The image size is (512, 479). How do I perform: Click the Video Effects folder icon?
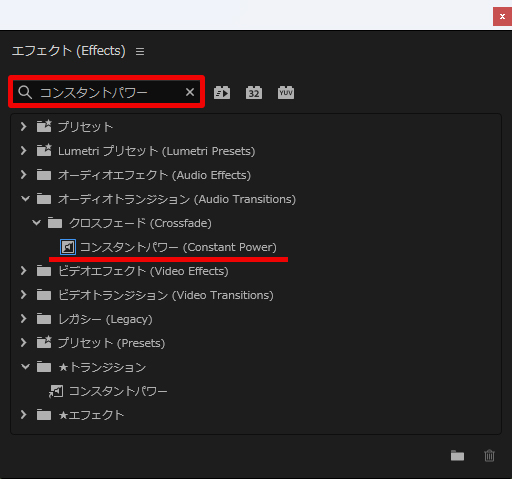44,271
